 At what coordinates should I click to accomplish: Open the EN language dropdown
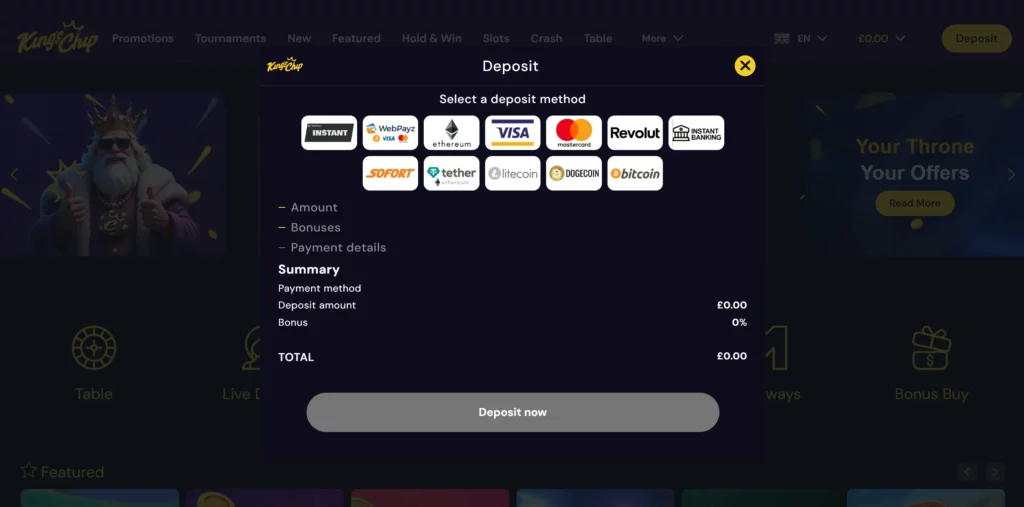coord(801,39)
